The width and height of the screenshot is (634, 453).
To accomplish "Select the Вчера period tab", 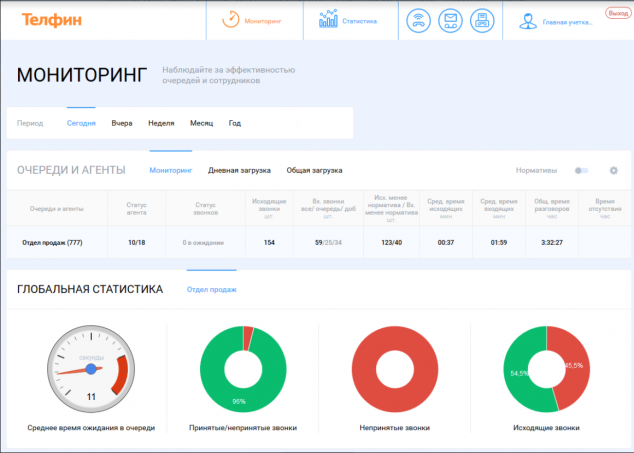I will click(122, 123).
